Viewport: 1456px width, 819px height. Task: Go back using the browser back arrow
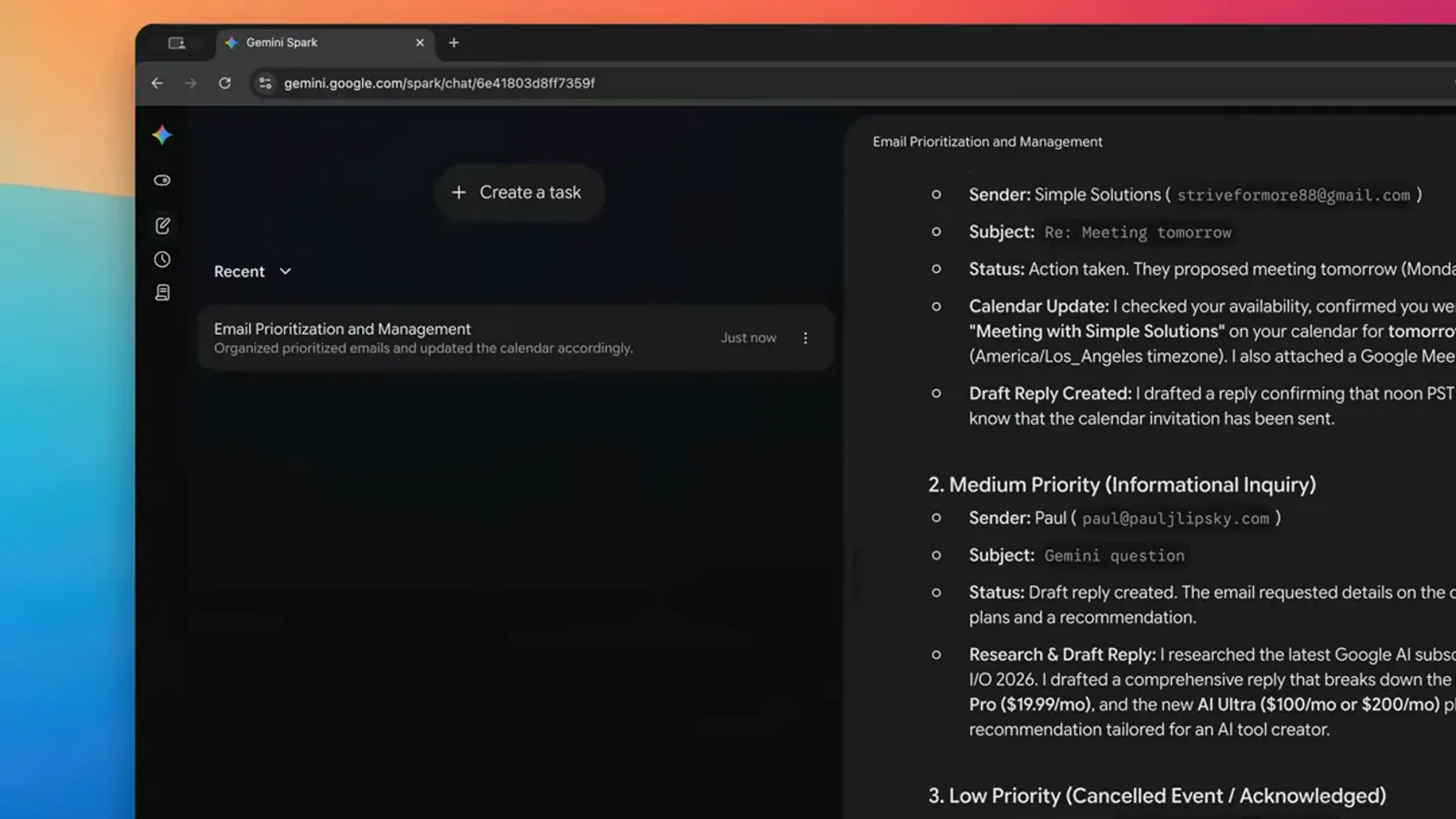(157, 83)
